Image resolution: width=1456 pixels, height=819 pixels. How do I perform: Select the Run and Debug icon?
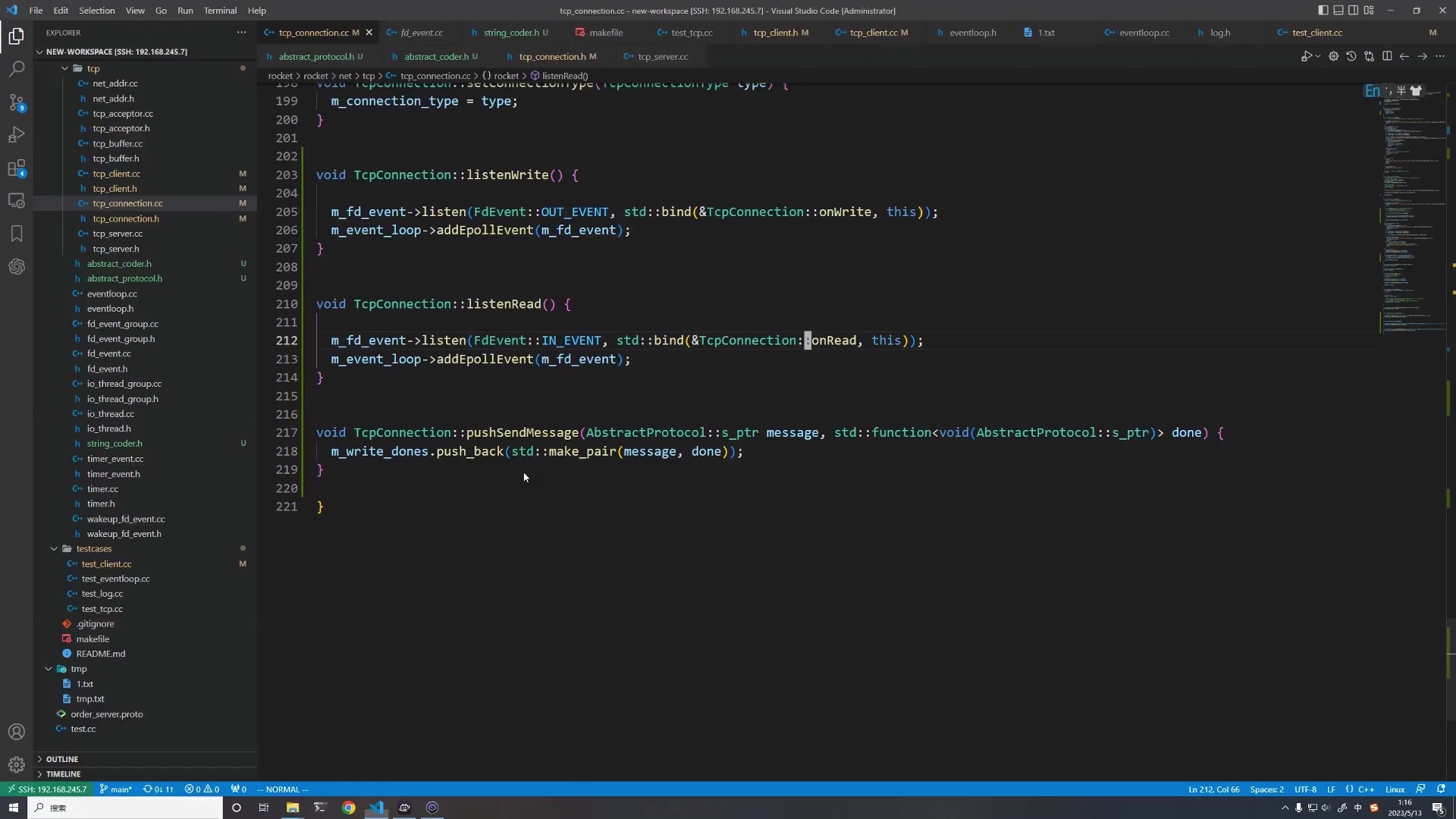[x=17, y=135]
